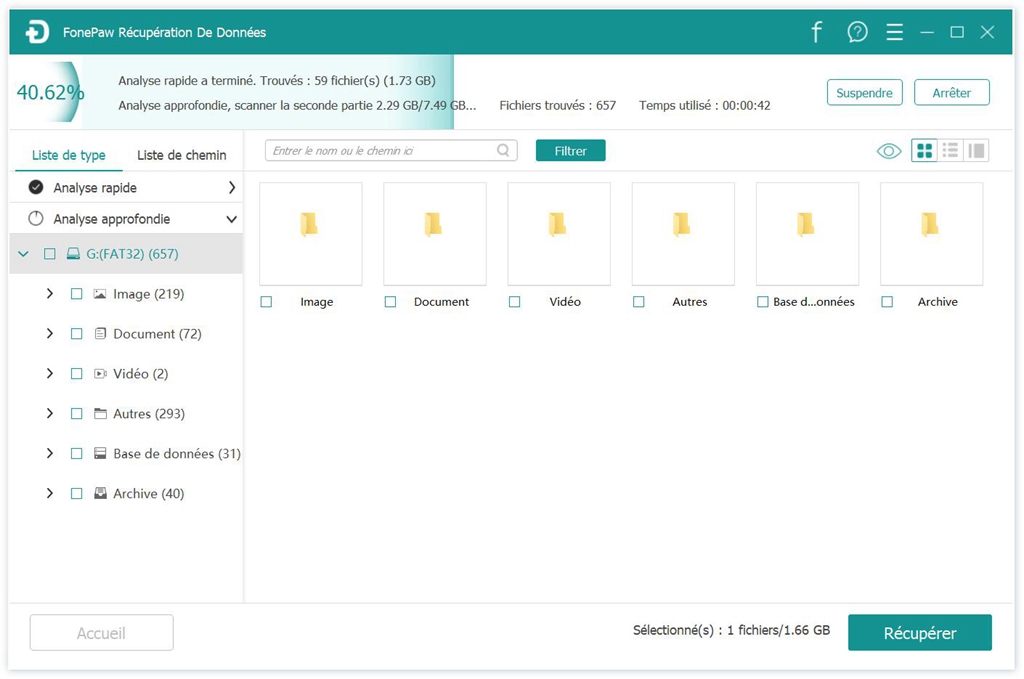Viewport: 1024px width, 679px height.
Task: Switch to detail column view icon
Action: (x=976, y=151)
